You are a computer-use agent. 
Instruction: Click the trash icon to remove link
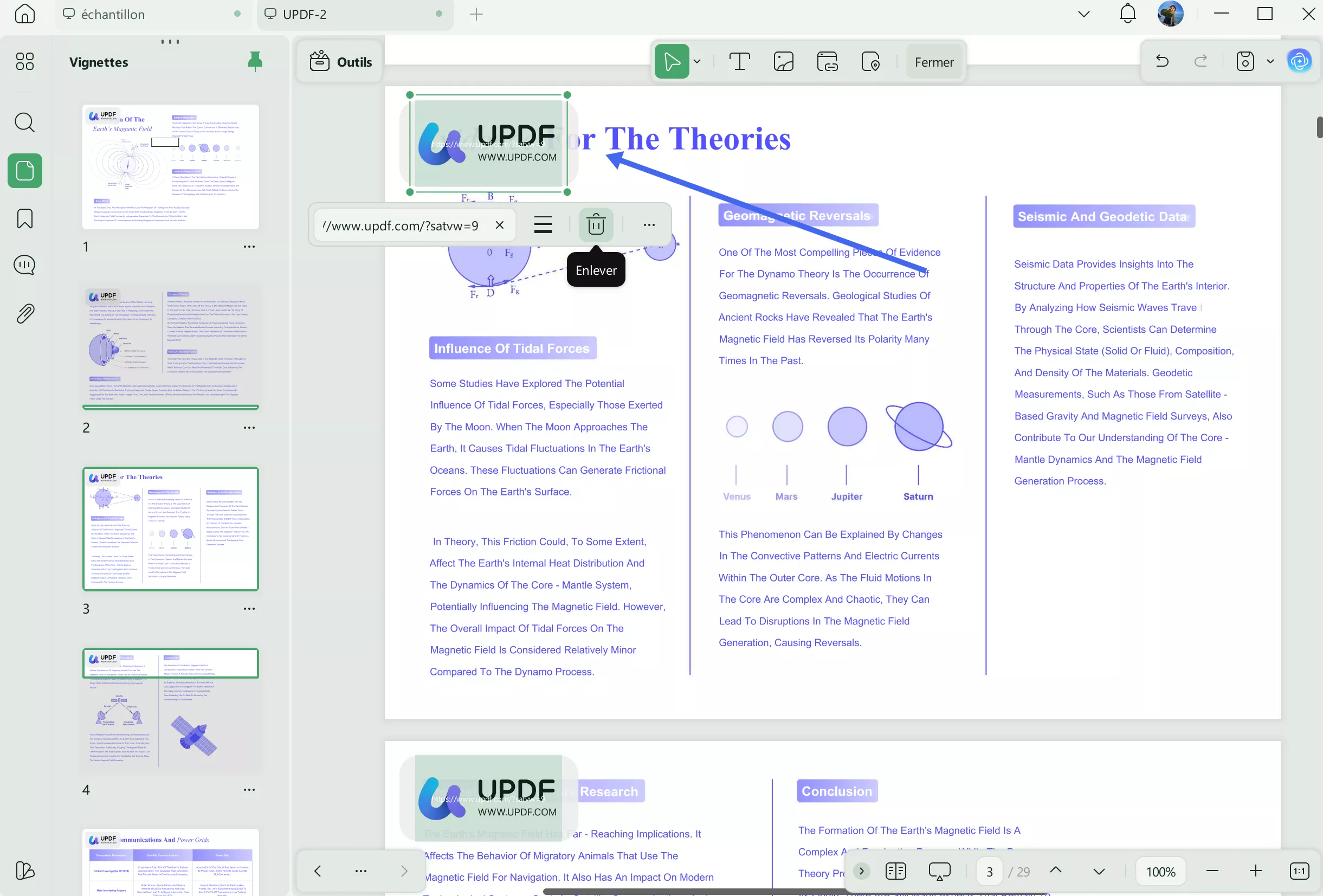click(596, 225)
